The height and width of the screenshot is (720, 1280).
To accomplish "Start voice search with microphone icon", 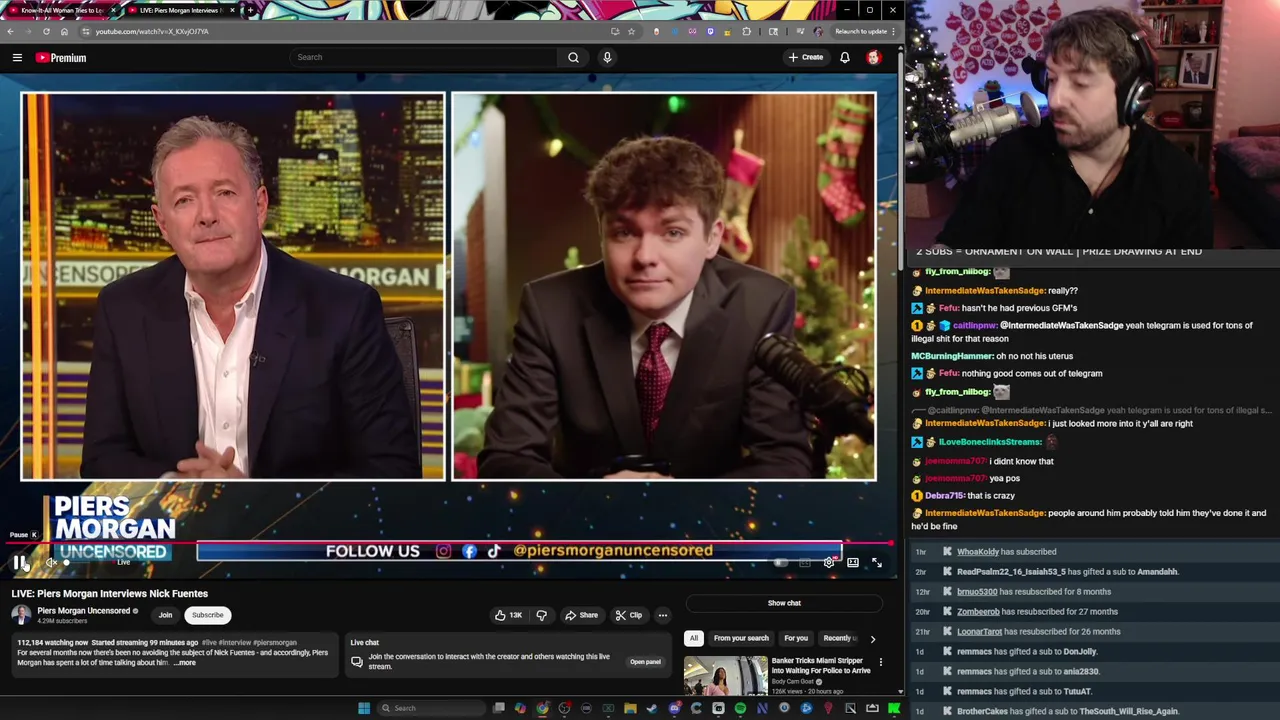I will click(607, 57).
